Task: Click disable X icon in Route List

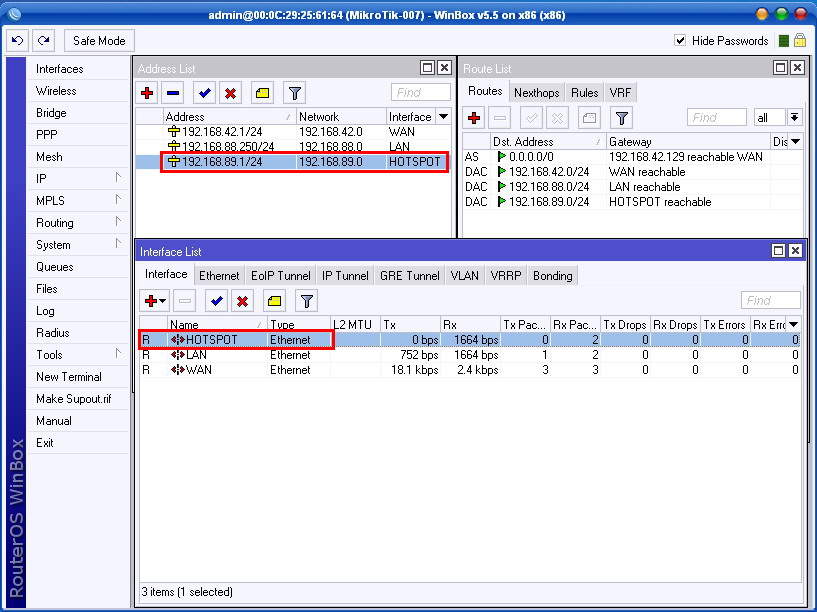Action: (557, 118)
